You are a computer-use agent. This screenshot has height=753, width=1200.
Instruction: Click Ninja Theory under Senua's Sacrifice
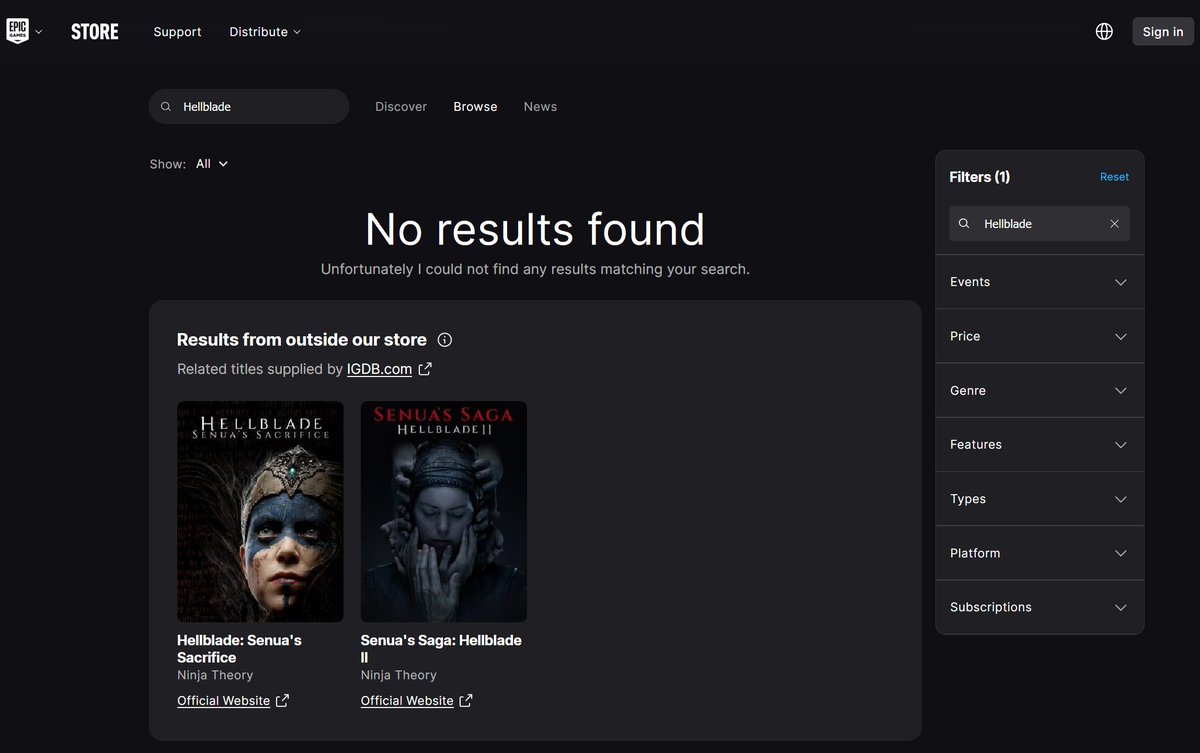[215, 675]
